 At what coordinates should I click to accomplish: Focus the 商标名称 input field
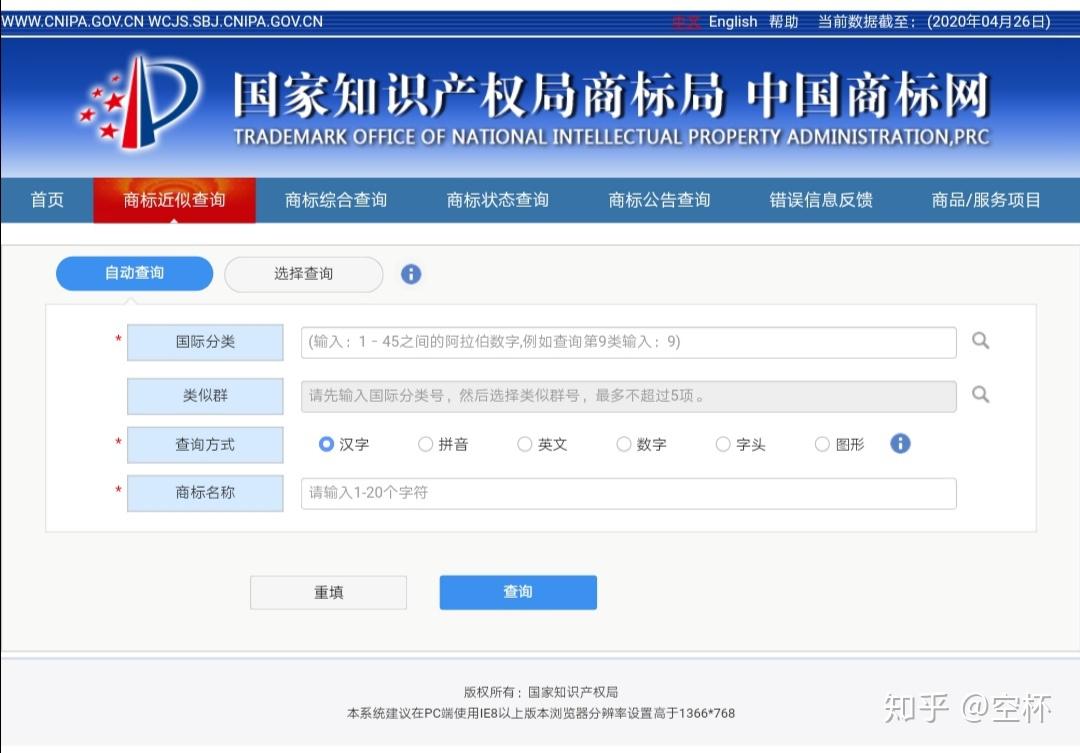pos(628,493)
